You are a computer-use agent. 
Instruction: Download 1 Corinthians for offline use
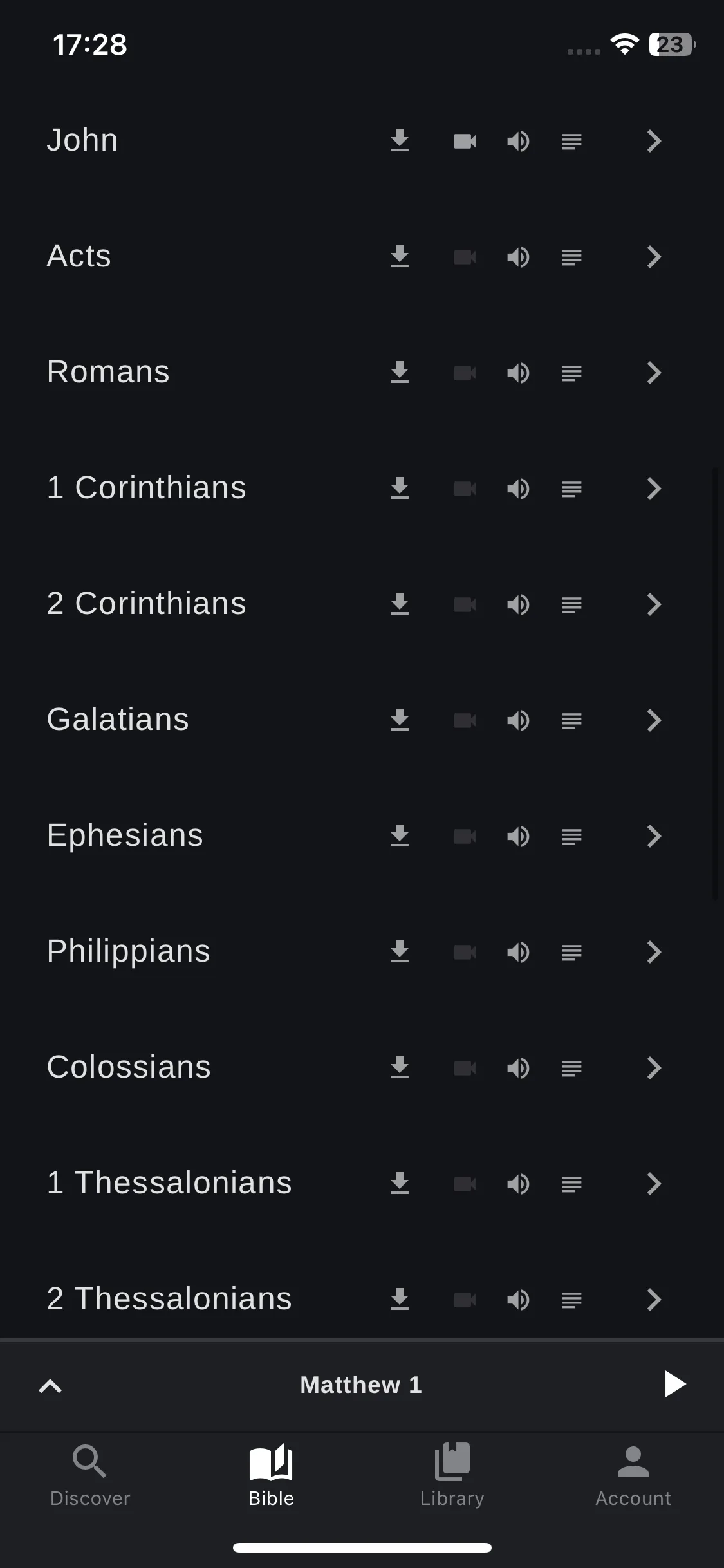(400, 488)
